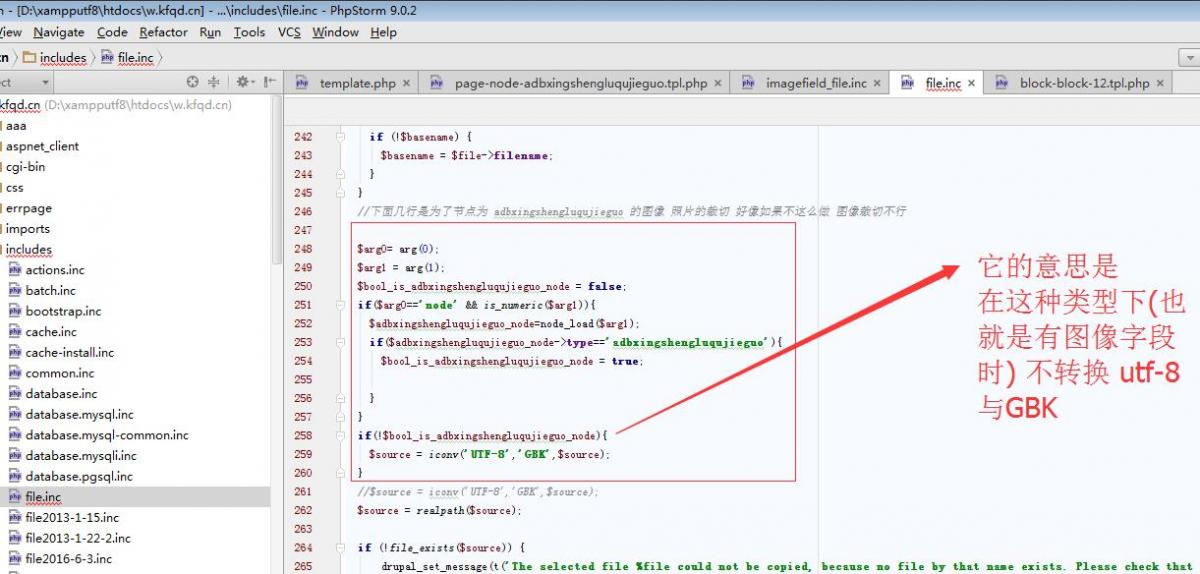Close the imagefield_file.inc tab
This screenshot has width=1200, height=574.
point(877,84)
